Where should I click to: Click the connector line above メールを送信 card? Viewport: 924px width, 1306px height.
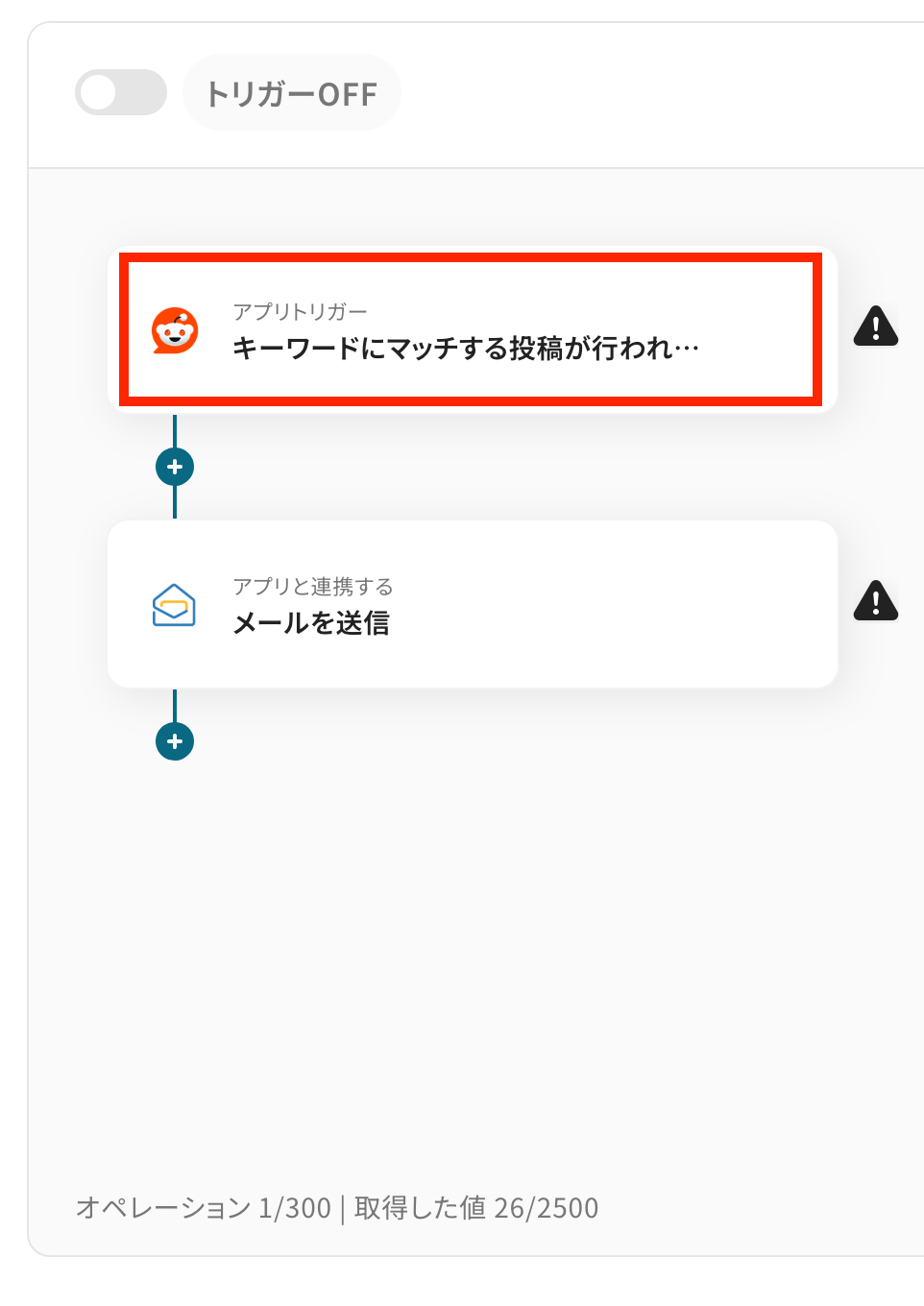[175, 502]
